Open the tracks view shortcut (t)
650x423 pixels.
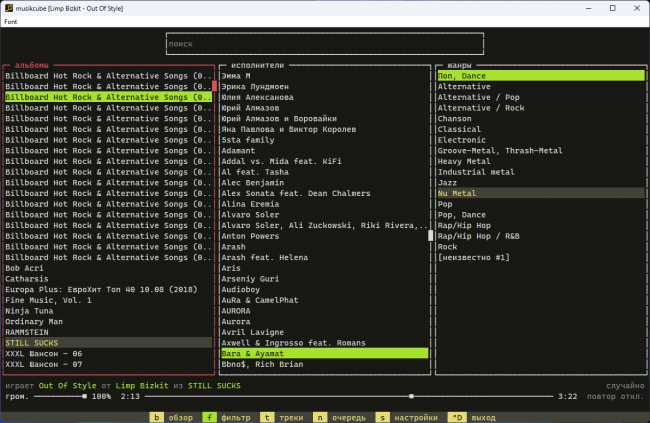(x=282, y=417)
